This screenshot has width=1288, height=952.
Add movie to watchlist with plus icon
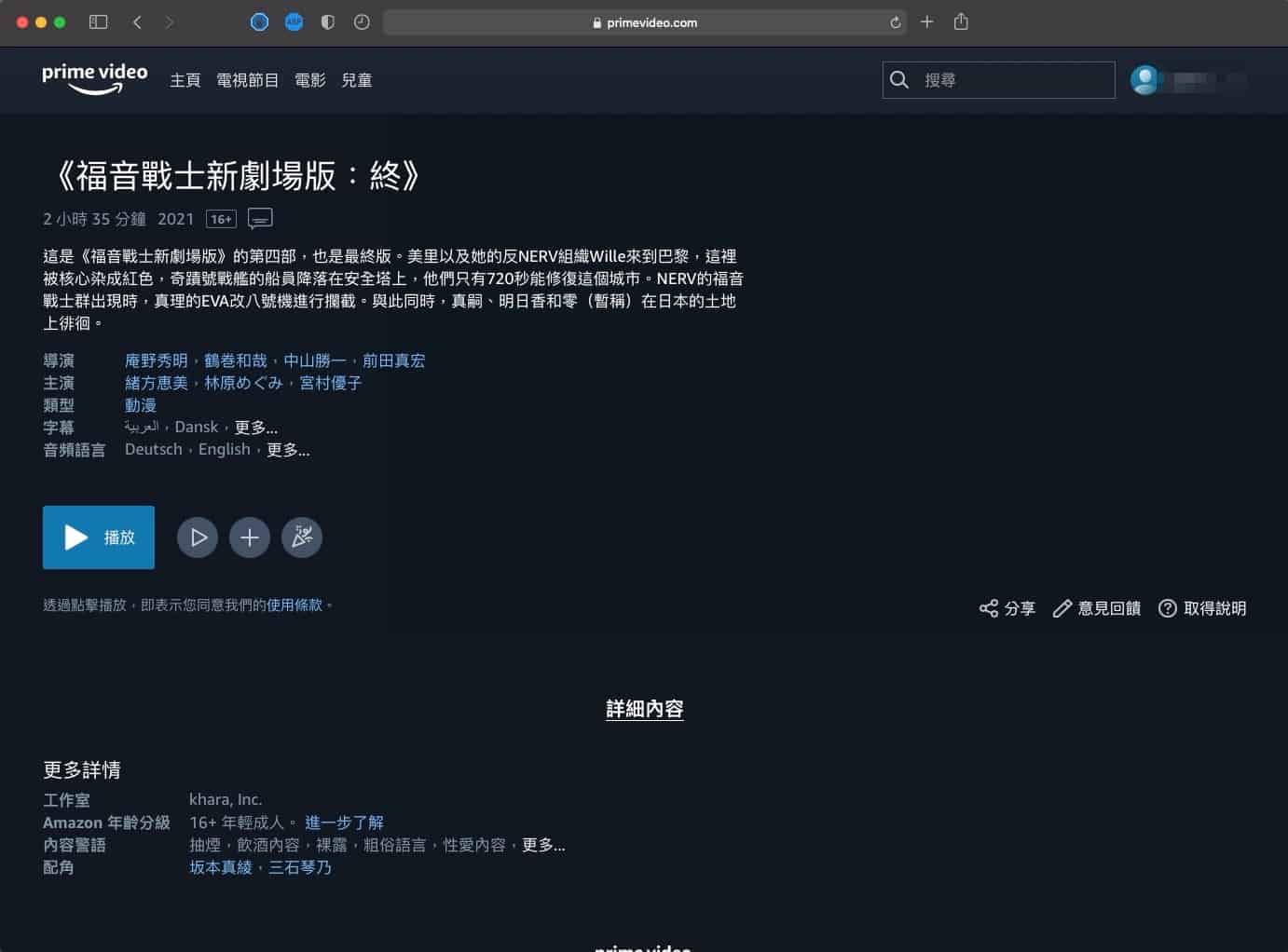tap(250, 537)
